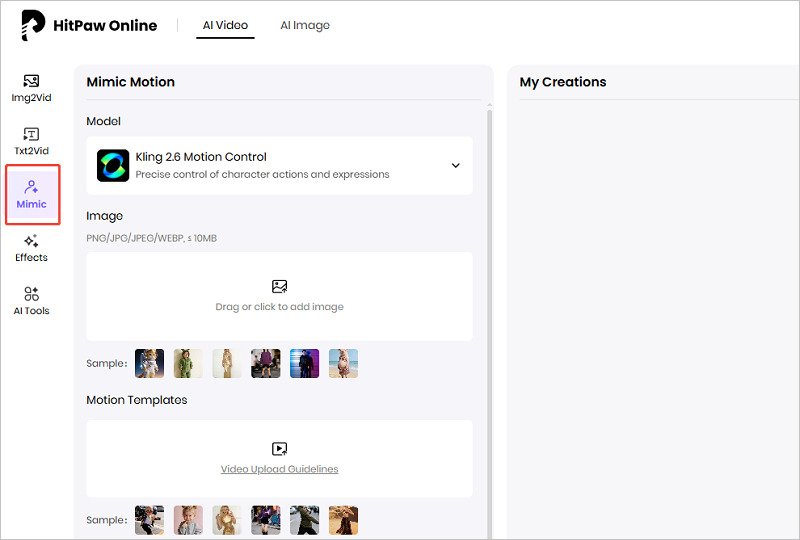
Task: Click the video upload icon
Action: (279, 449)
